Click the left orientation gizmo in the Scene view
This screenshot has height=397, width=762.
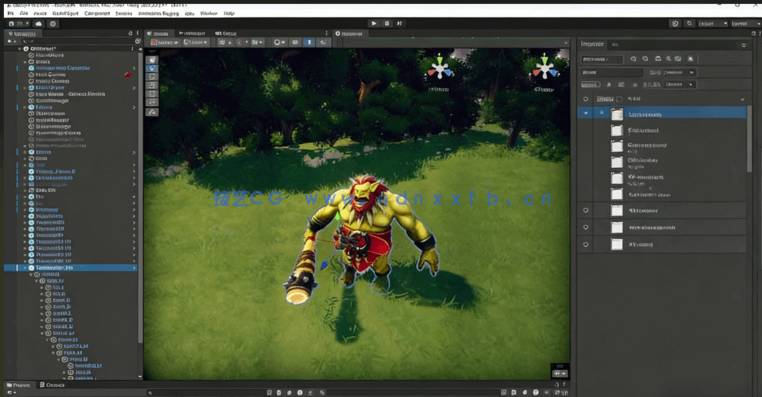pyautogui.click(x=440, y=69)
